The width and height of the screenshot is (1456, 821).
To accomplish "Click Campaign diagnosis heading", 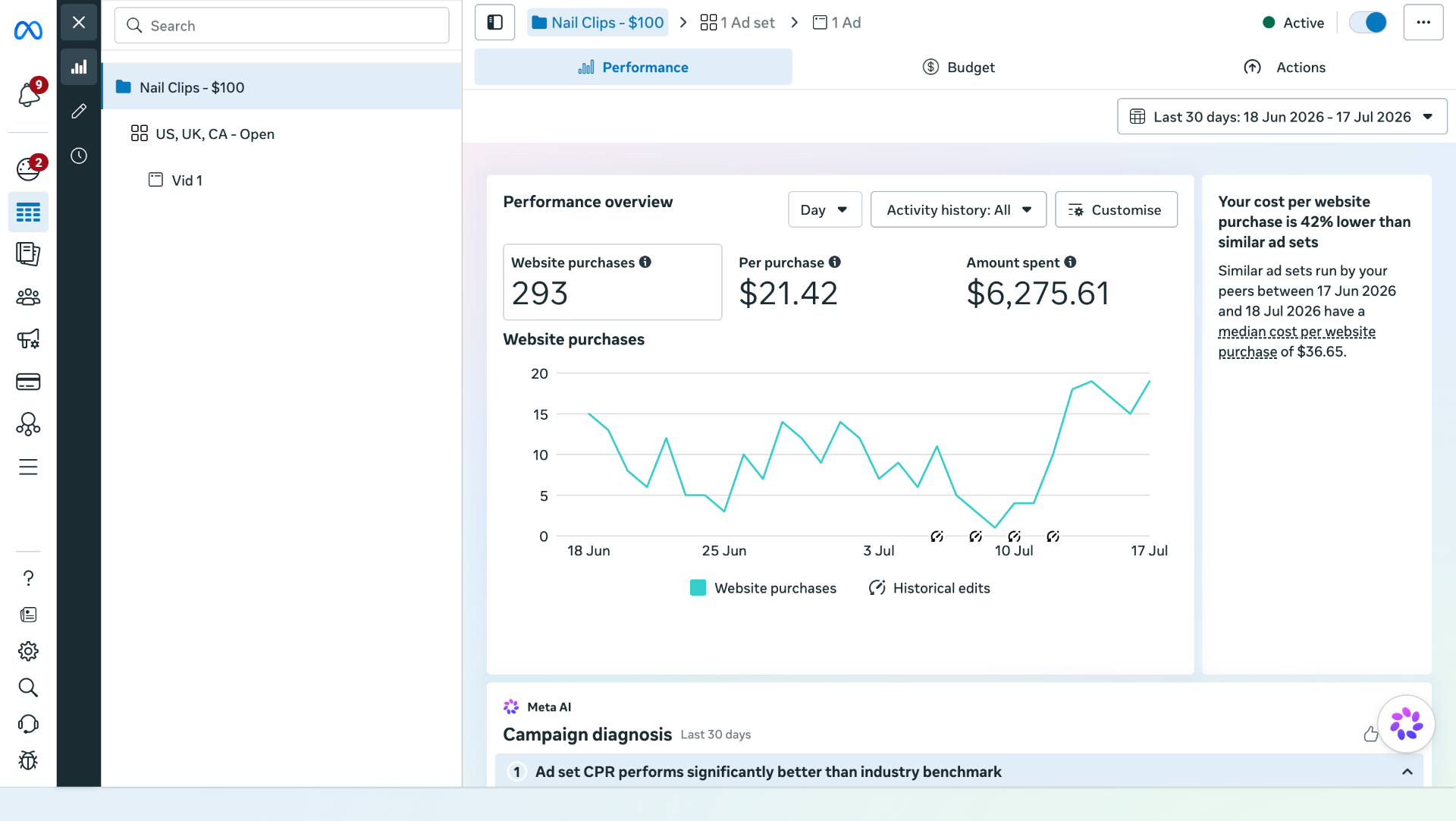I will click(x=587, y=734).
